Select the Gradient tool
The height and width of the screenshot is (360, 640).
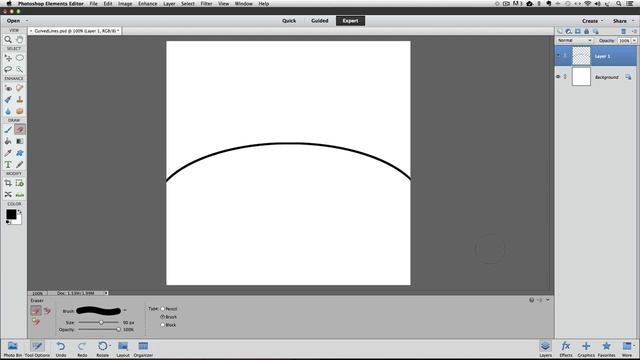[20, 141]
